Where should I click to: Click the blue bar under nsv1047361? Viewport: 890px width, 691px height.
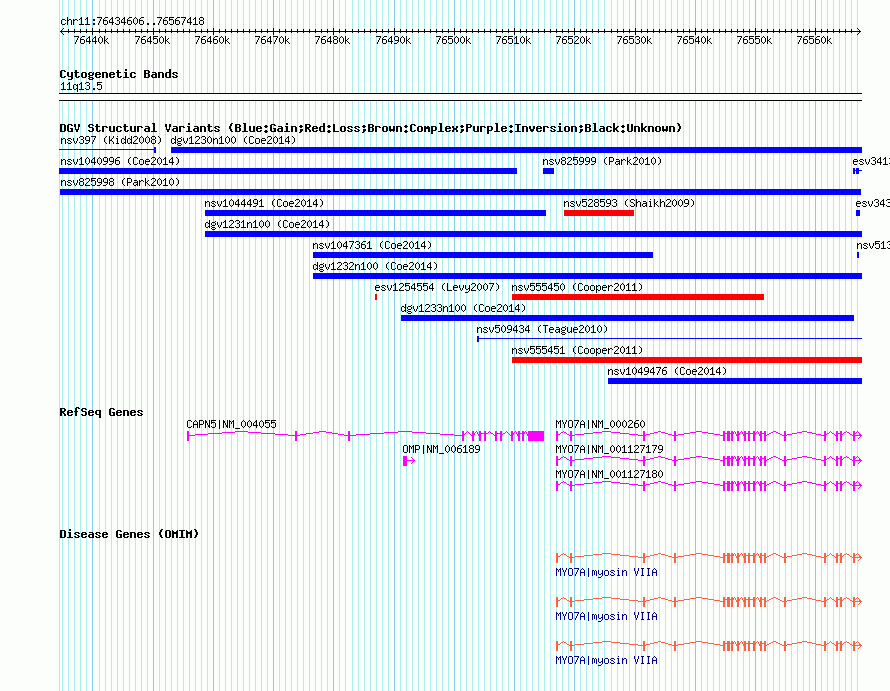pos(483,255)
